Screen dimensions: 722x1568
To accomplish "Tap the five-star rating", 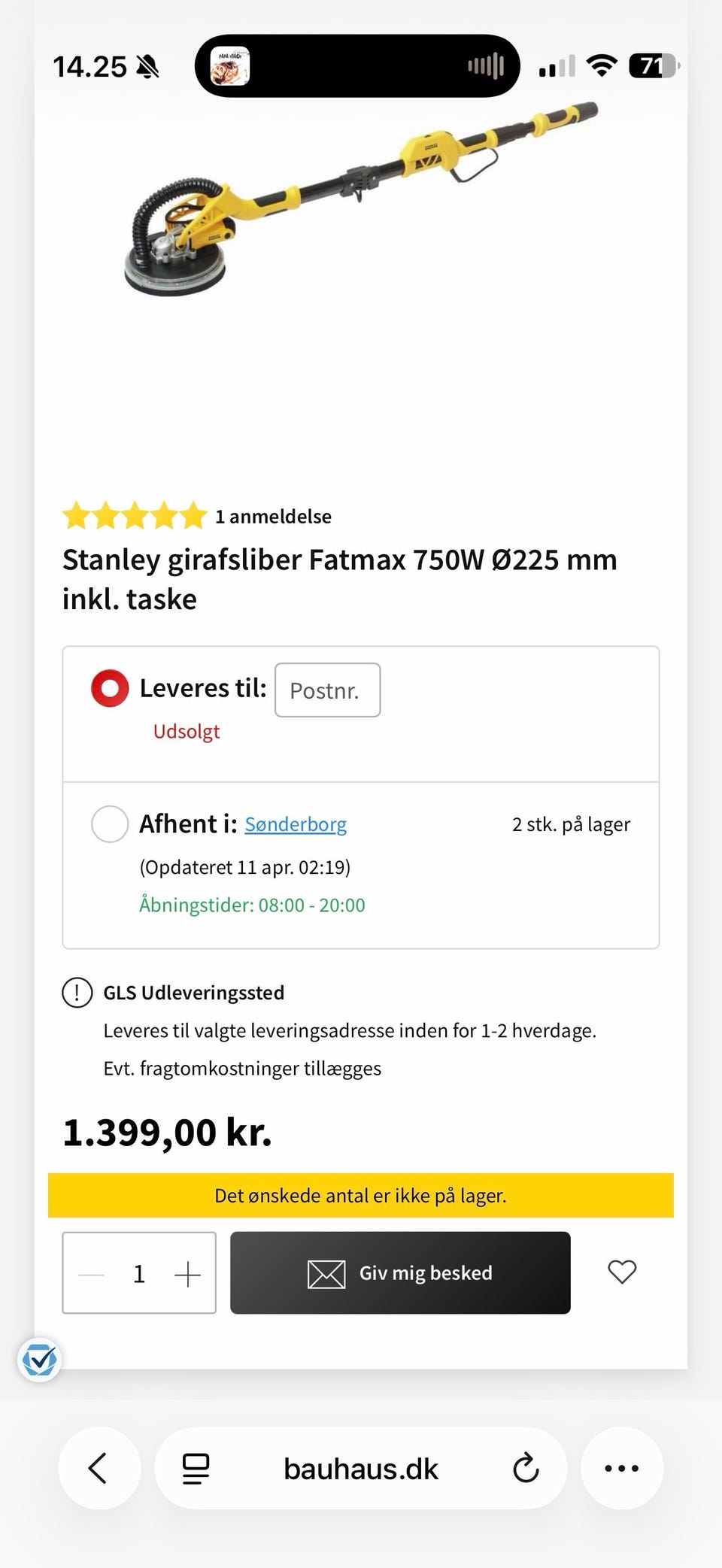I will point(135,516).
